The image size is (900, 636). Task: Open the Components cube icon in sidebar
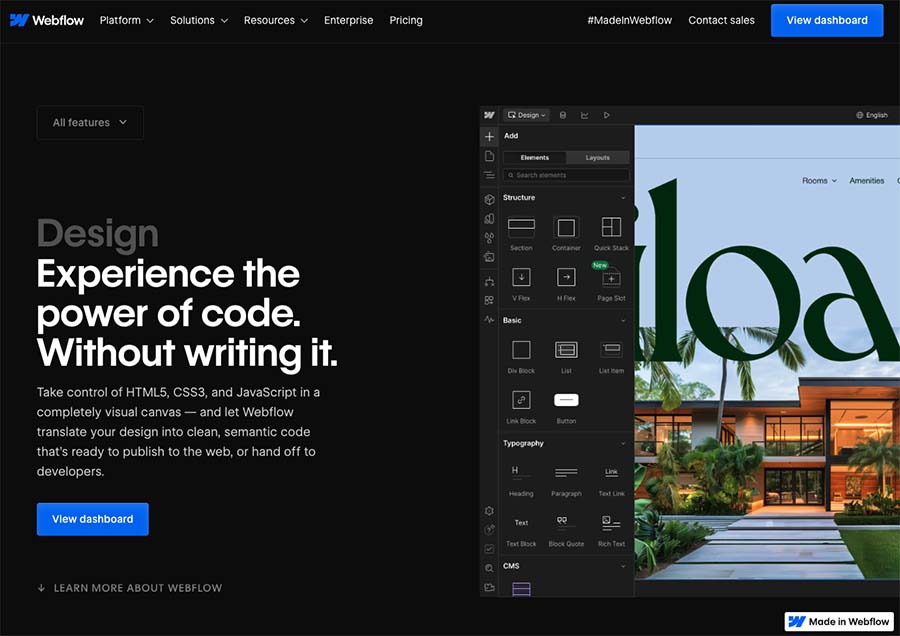[x=489, y=200]
